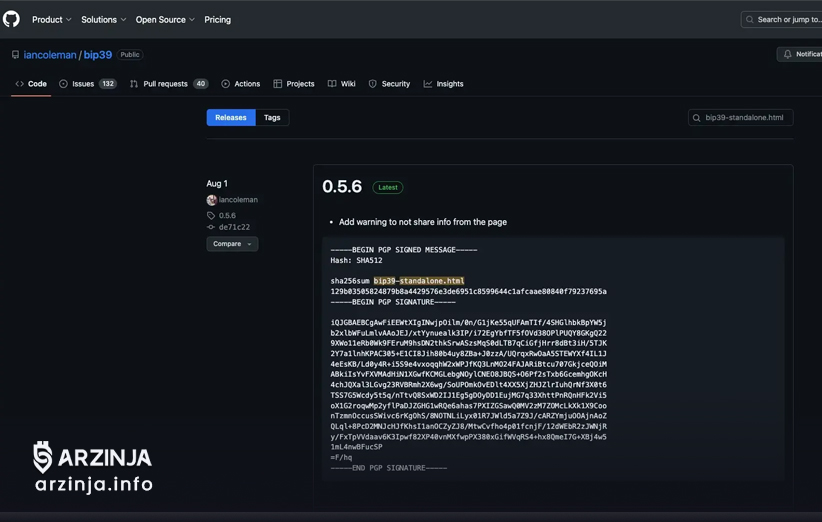Open the Pricing page
Image resolution: width=822 pixels, height=522 pixels.
[218, 19]
